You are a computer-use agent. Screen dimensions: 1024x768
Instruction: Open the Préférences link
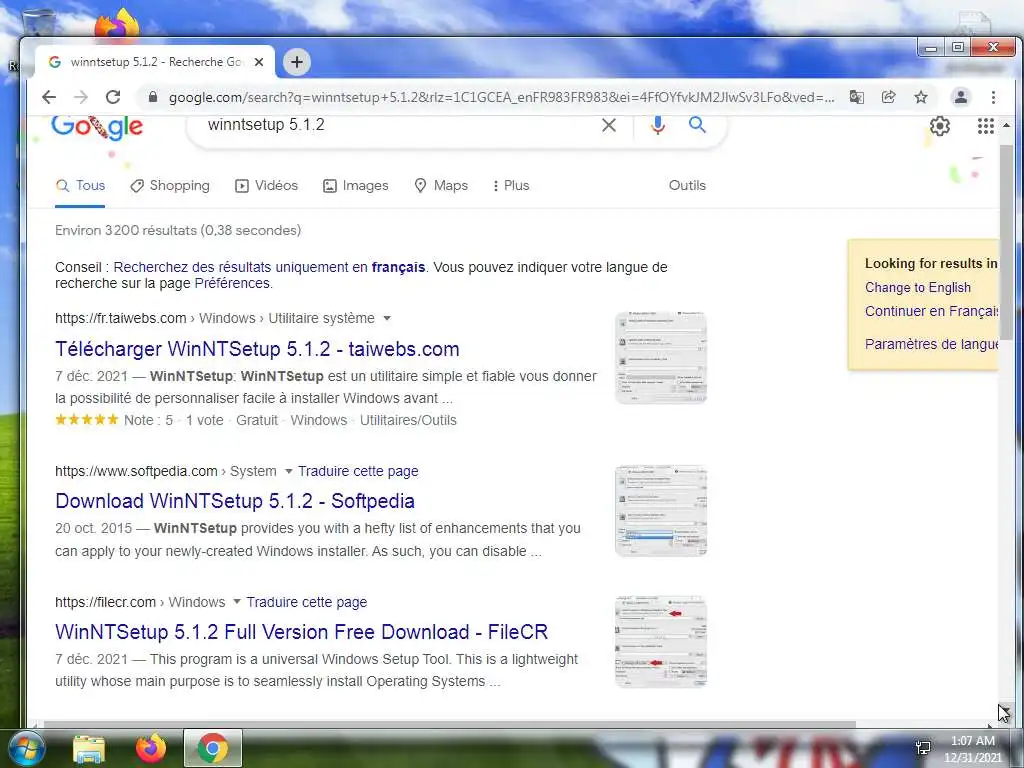coord(232,283)
